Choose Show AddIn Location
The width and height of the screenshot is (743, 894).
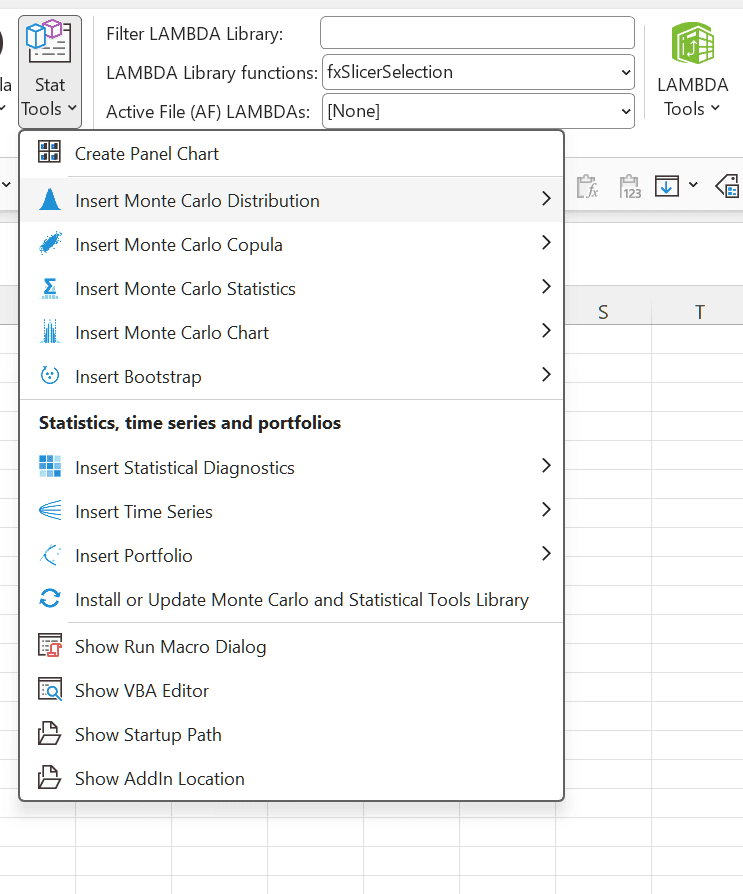click(x=291, y=778)
